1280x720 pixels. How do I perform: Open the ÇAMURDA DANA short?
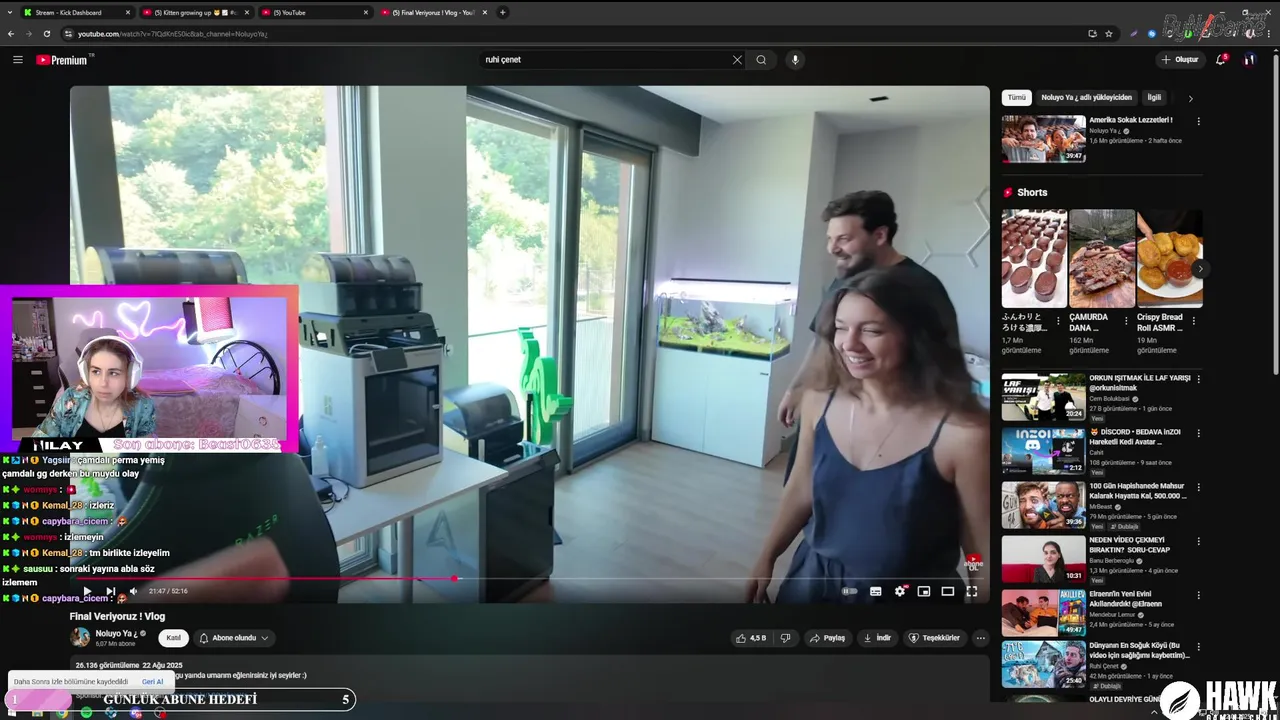pos(1102,258)
